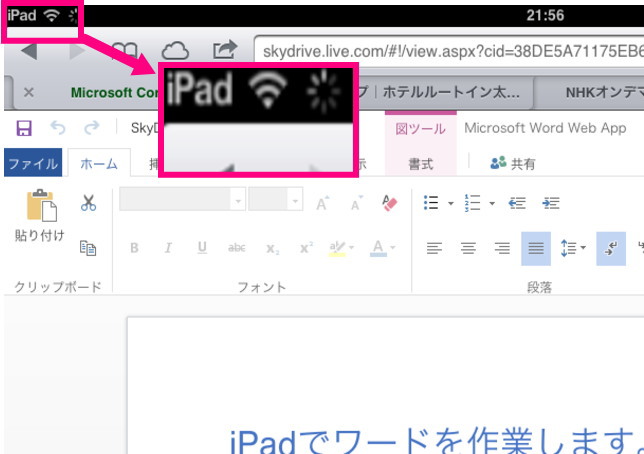Image resolution: width=644 pixels, height=454 pixels.
Task: Open the cloud icon in browser toolbar
Action: pos(175,51)
